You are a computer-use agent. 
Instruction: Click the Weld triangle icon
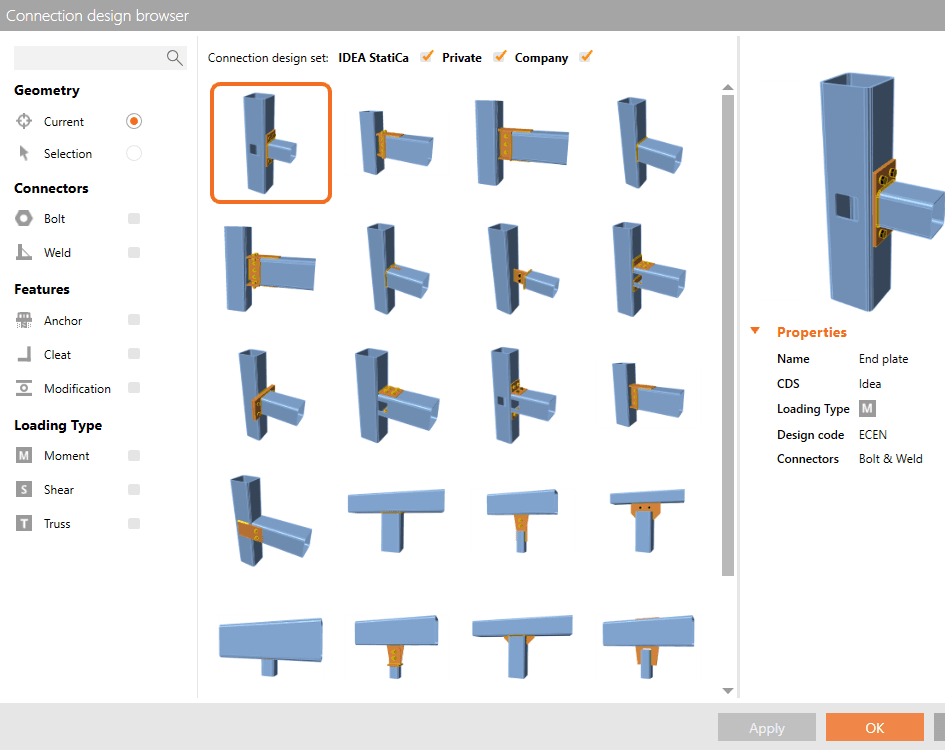[x=24, y=252]
